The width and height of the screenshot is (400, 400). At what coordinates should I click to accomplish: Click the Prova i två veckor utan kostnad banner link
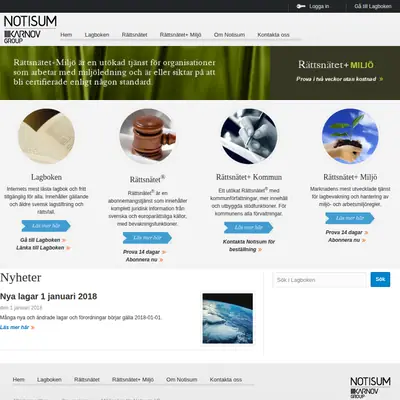pyautogui.click(x=339, y=79)
